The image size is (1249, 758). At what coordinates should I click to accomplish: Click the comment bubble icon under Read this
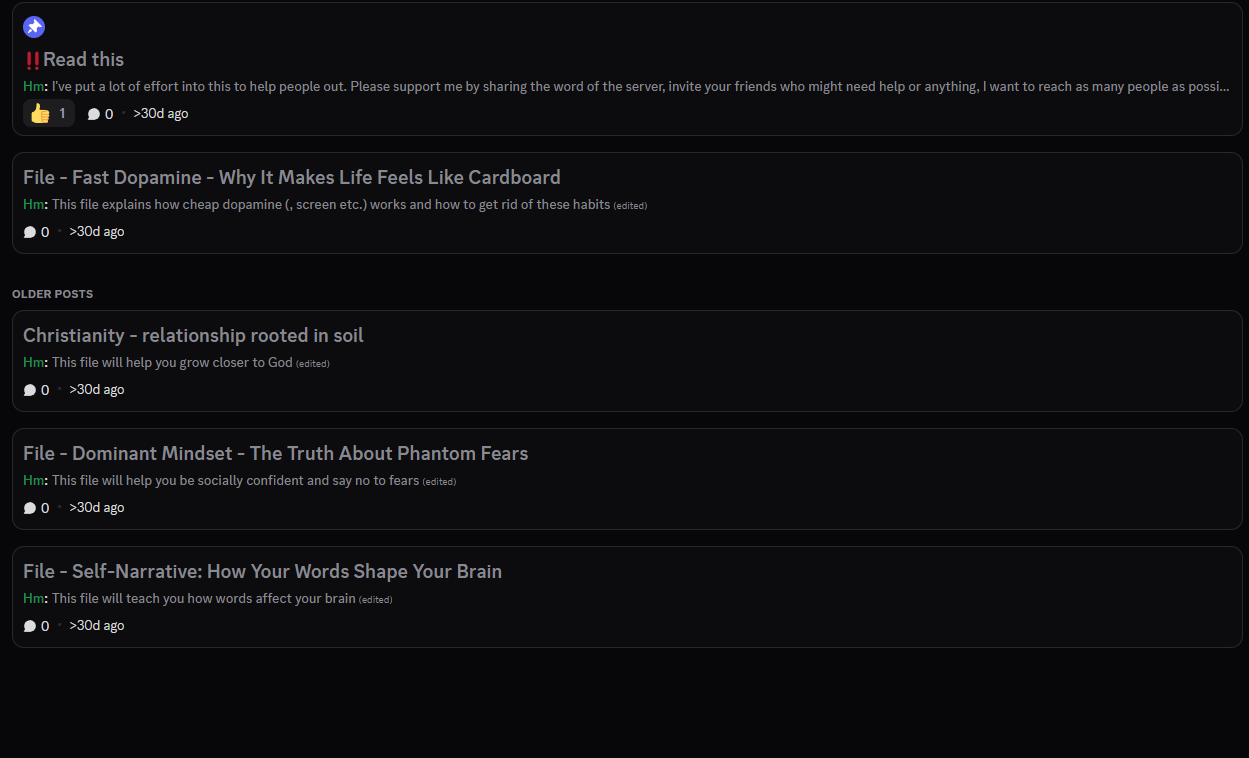tap(93, 114)
